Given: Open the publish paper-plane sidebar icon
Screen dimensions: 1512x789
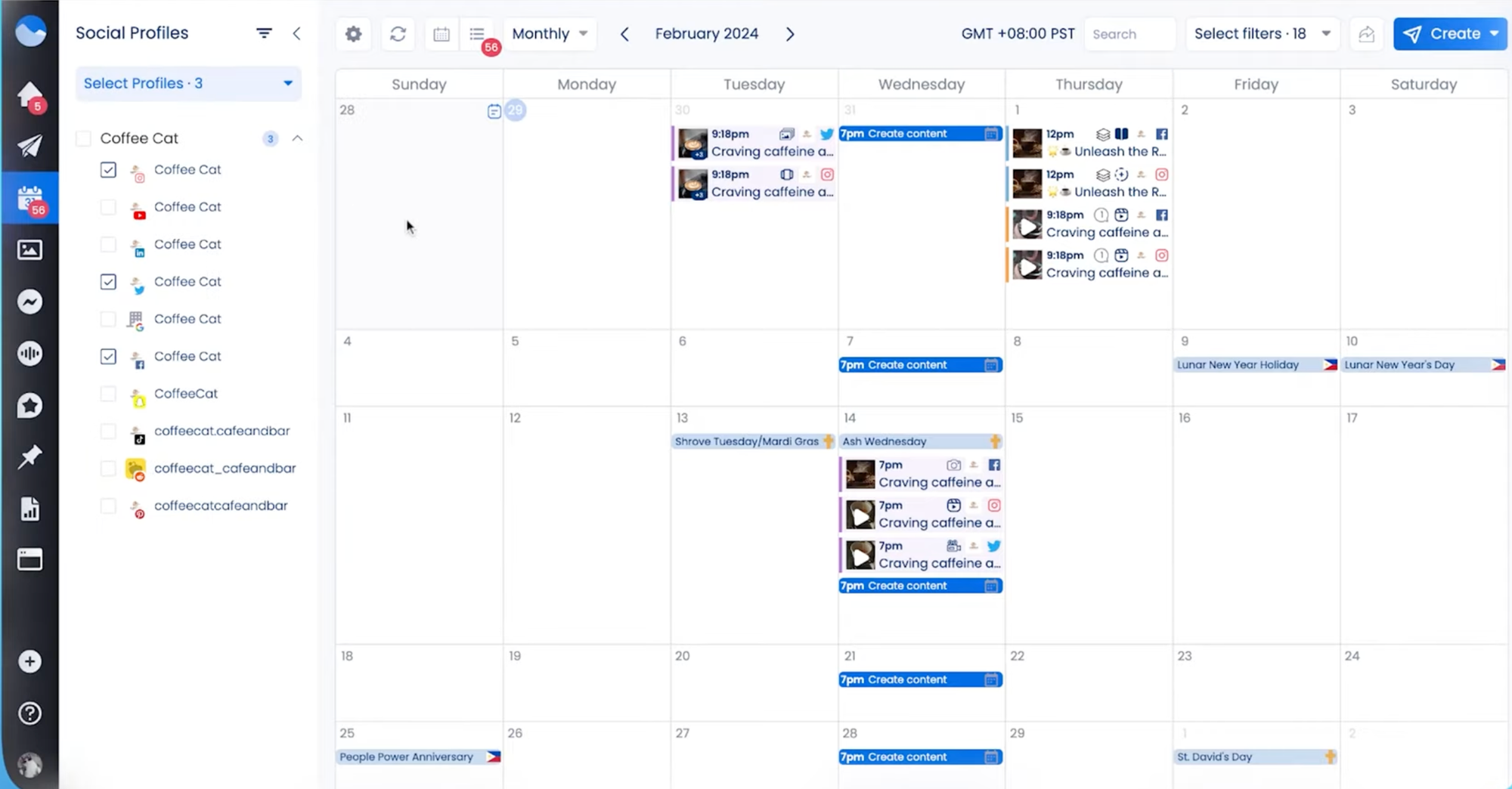Looking at the screenshot, I should click(29, 146).
